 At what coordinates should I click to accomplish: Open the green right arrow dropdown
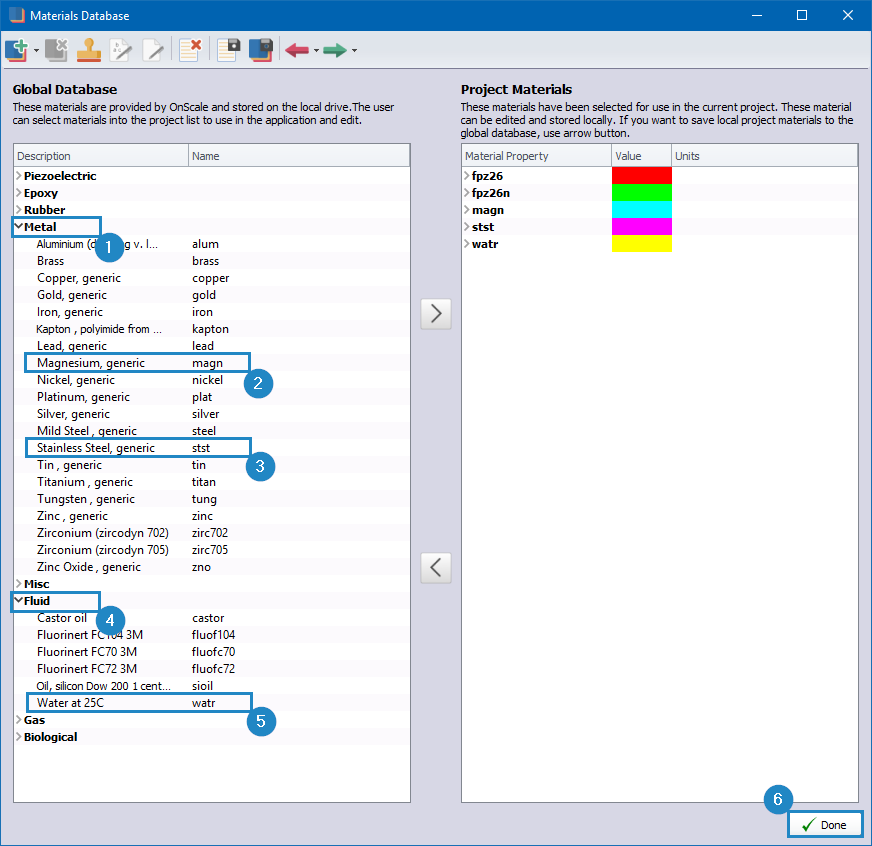click(354, 51)
